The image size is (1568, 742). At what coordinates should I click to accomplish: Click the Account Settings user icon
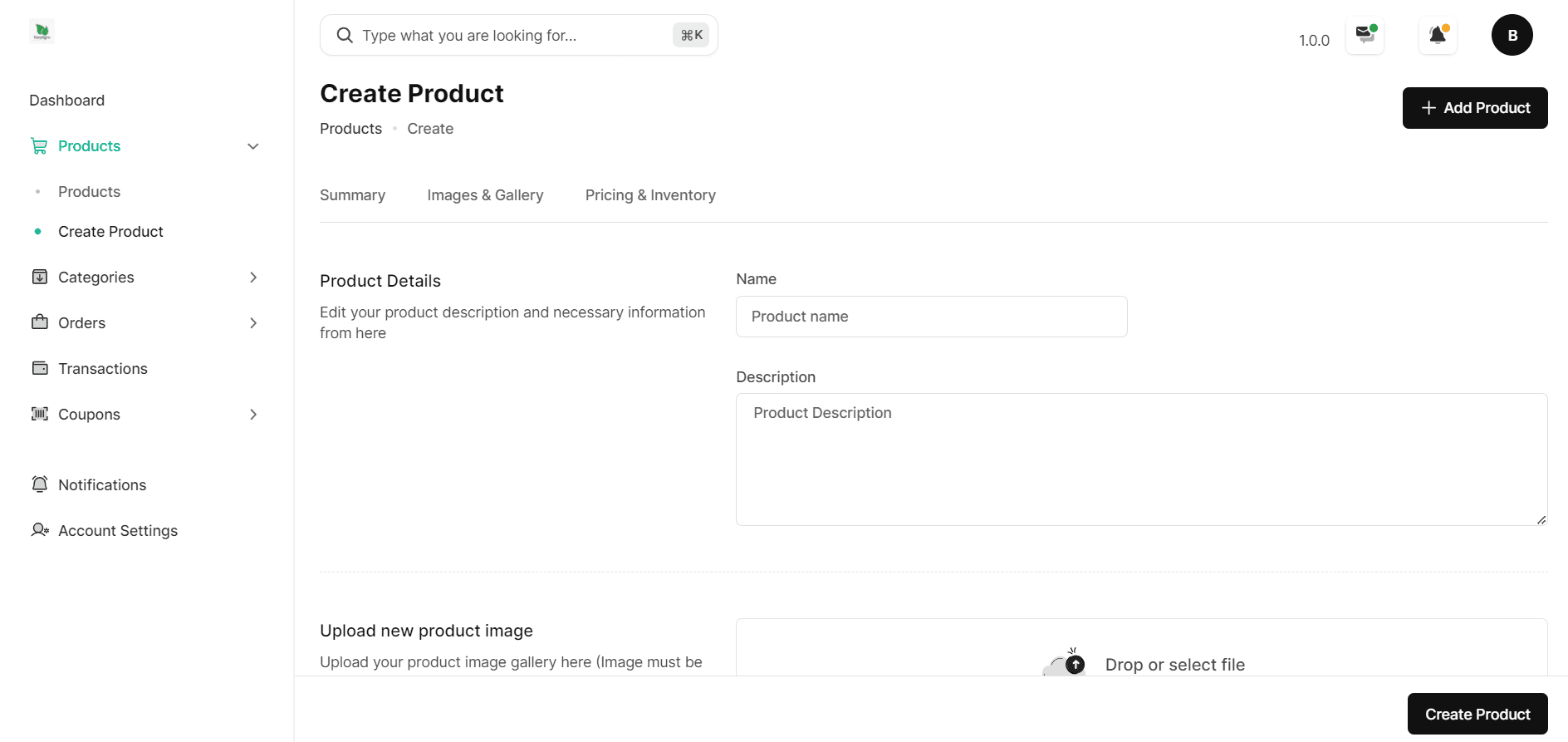coord(40,530)
